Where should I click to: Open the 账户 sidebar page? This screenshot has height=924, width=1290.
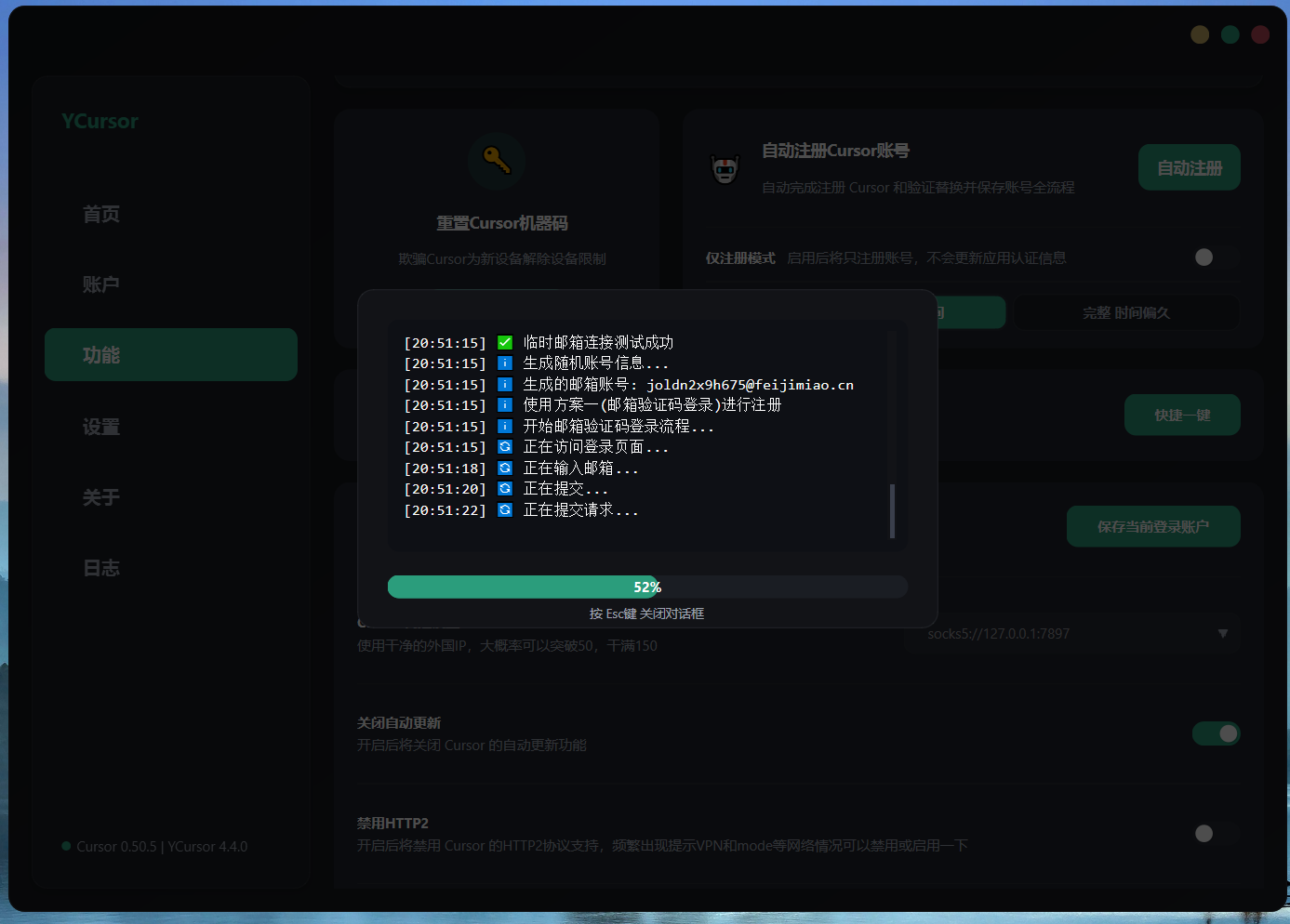(x=171, y=284)
